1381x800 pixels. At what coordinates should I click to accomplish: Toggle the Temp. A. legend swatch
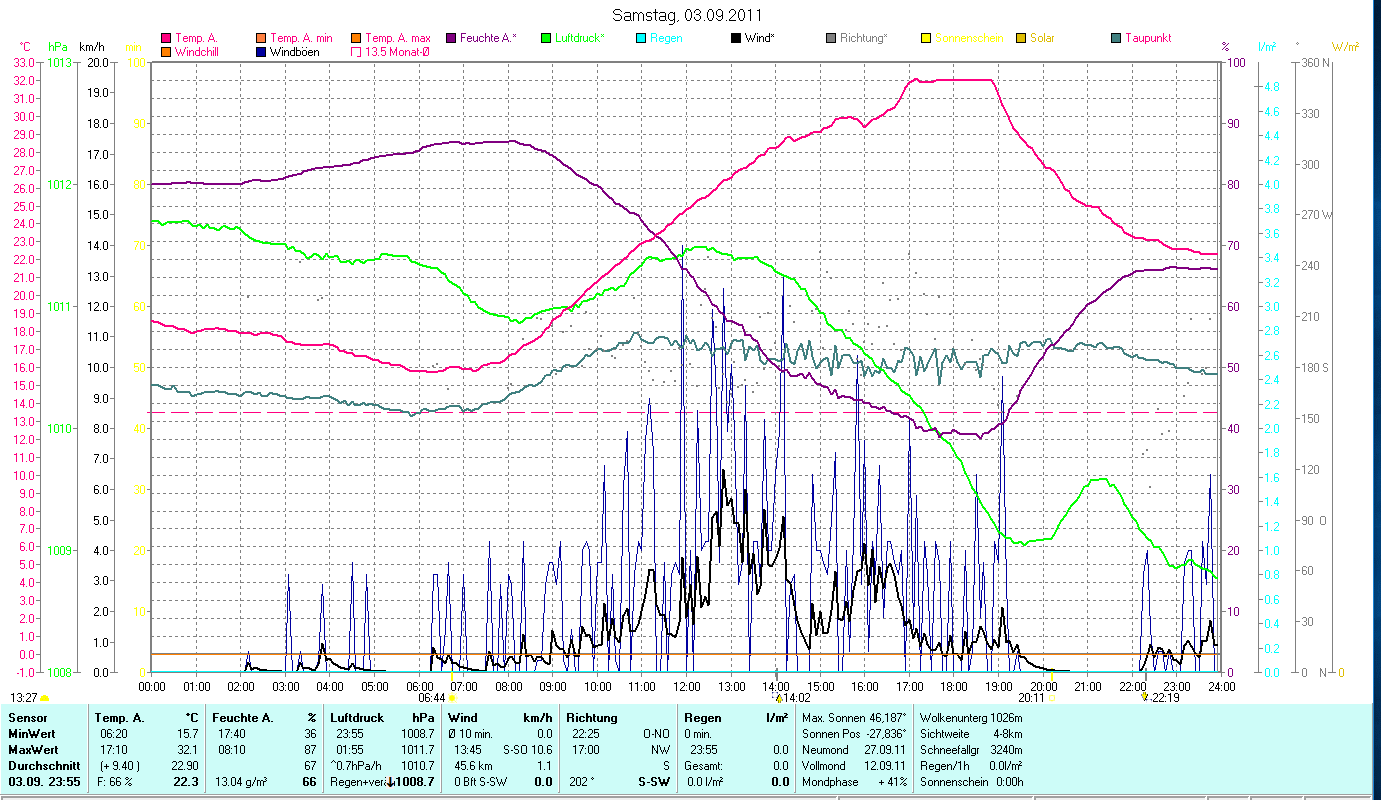(x=166, y=38)
